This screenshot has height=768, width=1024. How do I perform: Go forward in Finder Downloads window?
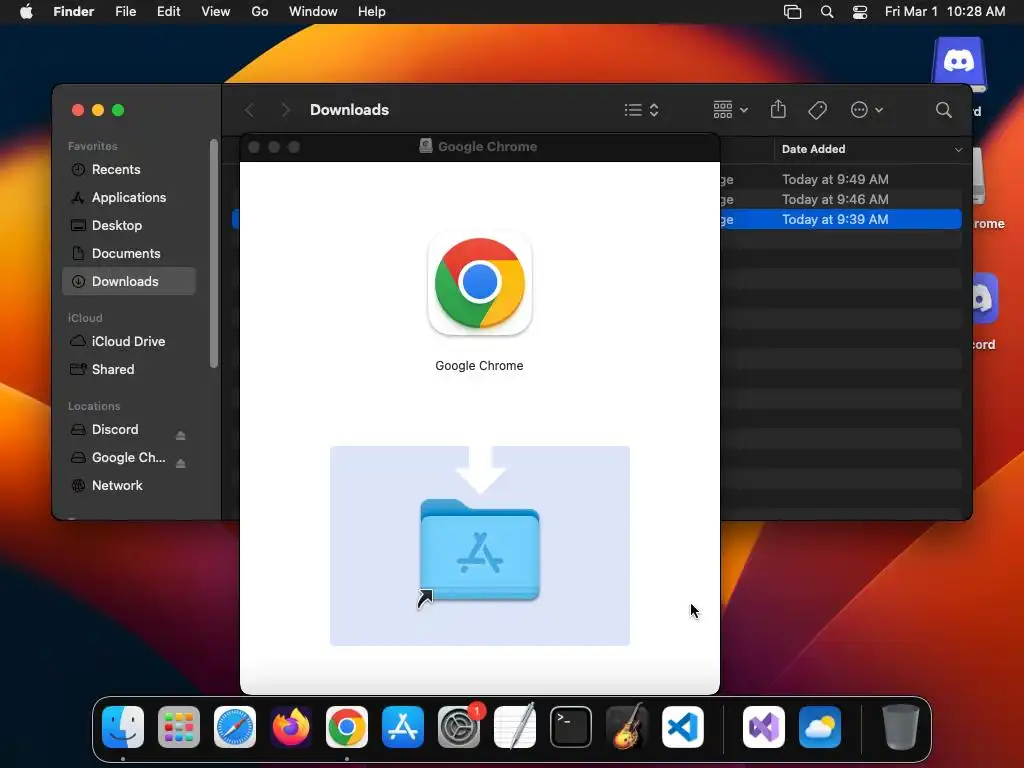(x=285, y=110)
